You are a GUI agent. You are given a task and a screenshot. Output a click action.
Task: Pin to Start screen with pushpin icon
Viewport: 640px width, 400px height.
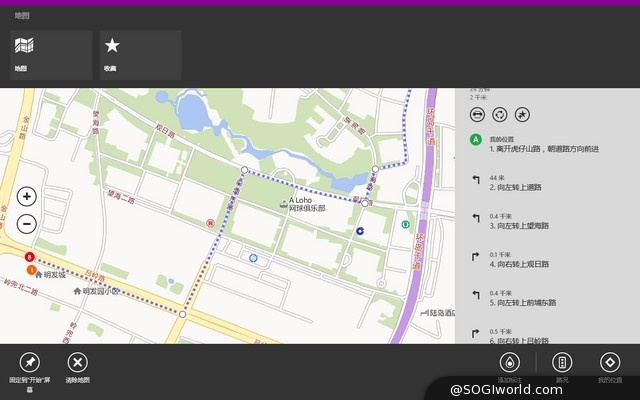click(30, 362)
